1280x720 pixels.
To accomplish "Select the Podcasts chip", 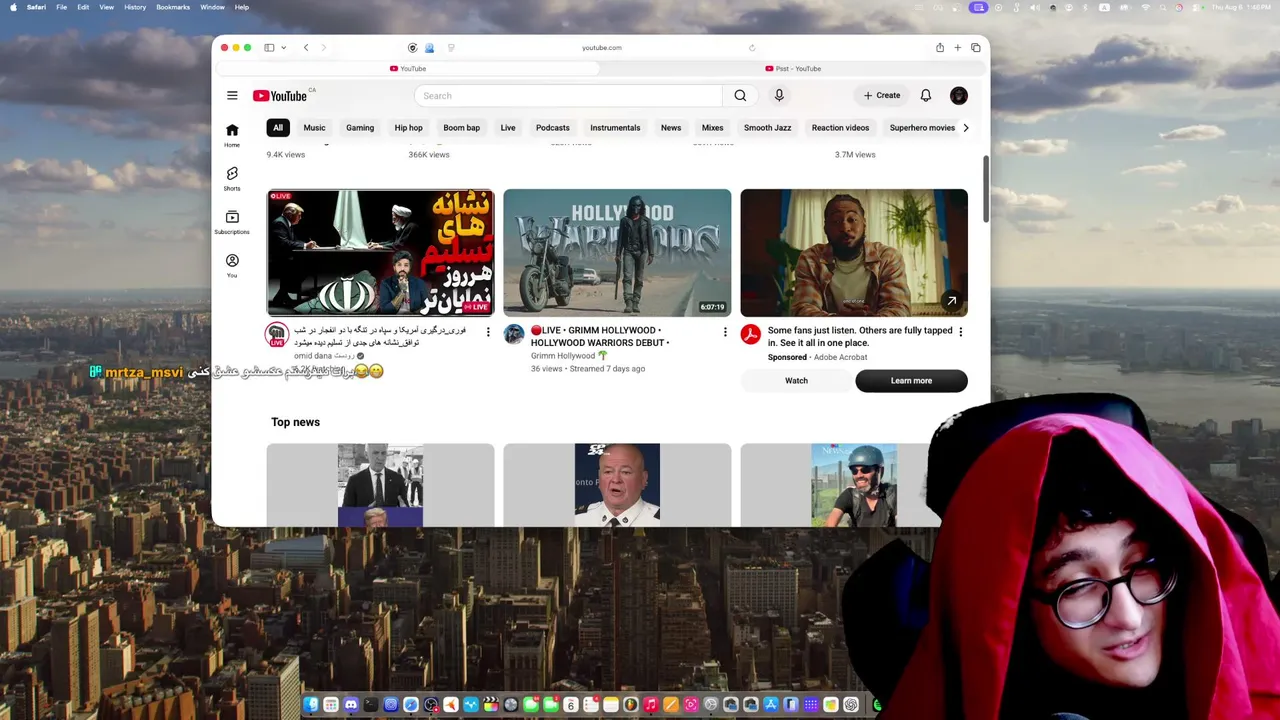I will pos(553,128).
